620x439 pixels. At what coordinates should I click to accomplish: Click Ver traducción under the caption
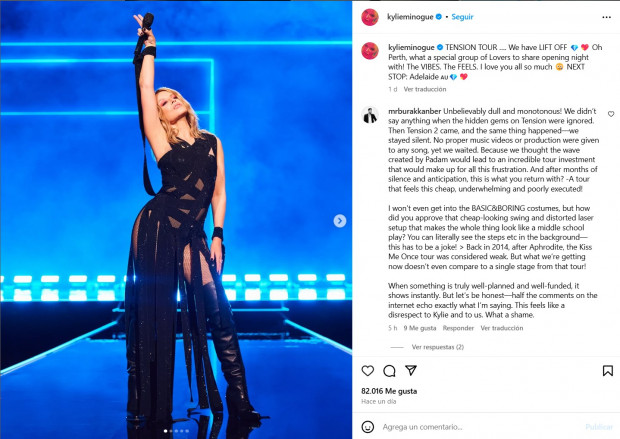click(425, 89)
